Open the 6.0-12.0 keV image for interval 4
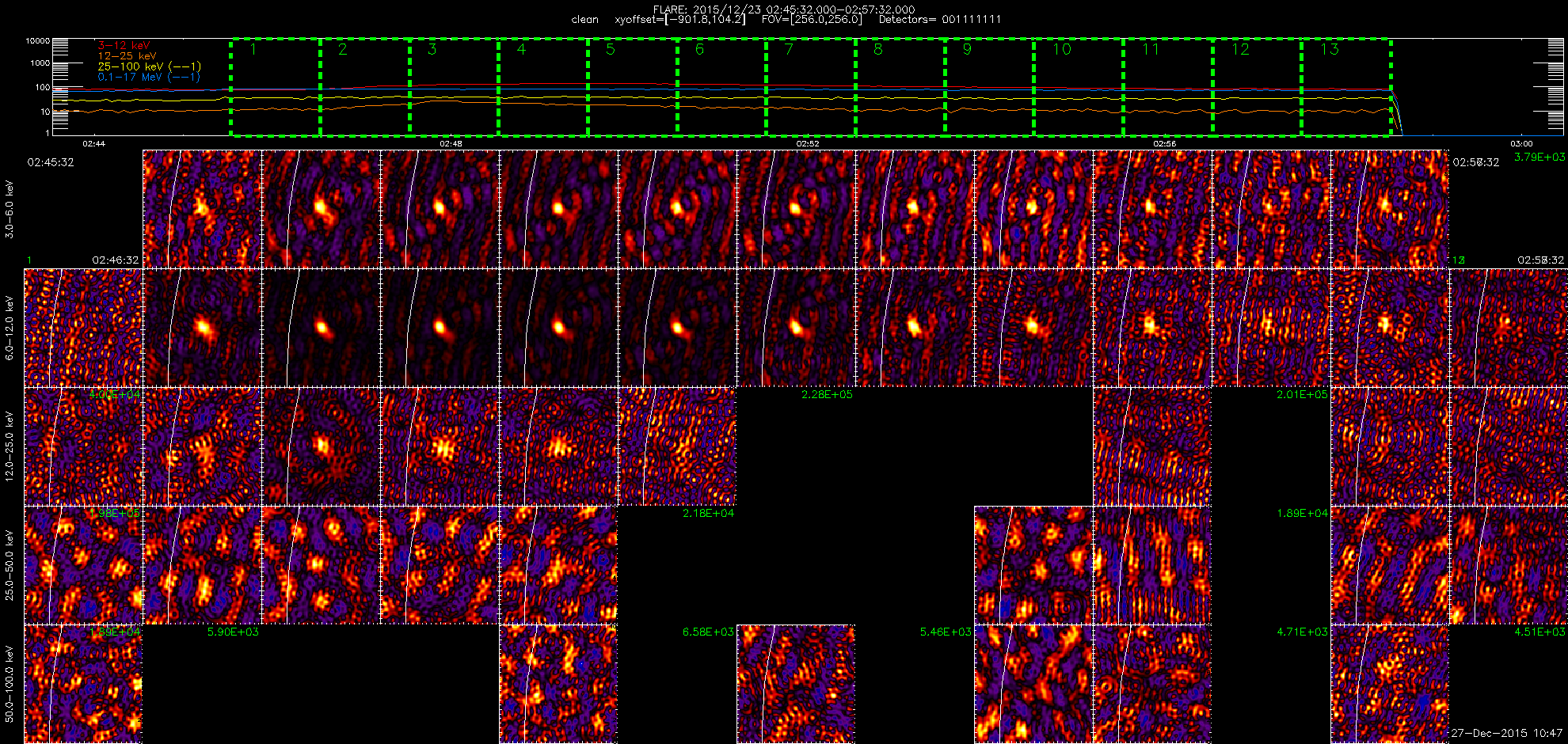The image size is (1568, 744). [x=440, y=328]
